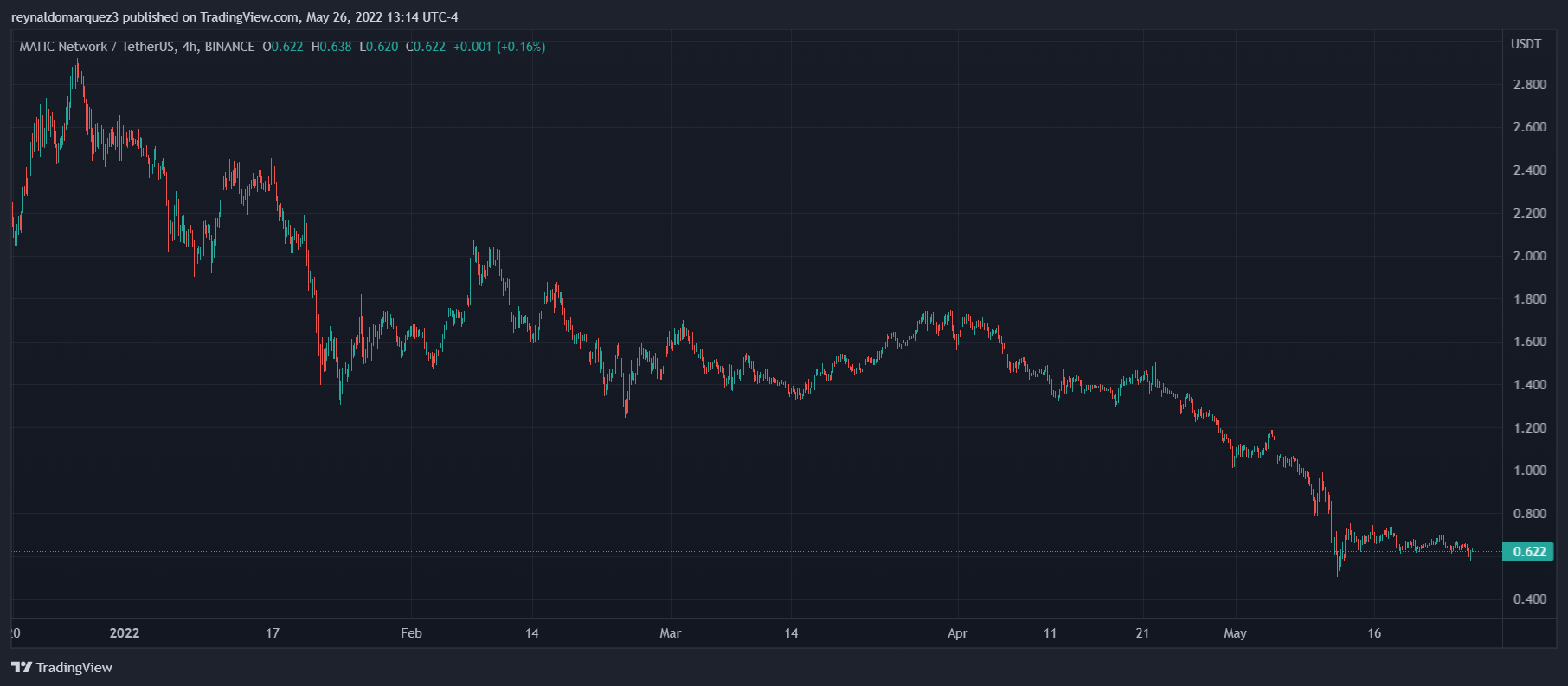Screen dimensions: 1568x686
Task: Click the TradingView logo icon
Action: pyautogui.click(x=21, y=667)
